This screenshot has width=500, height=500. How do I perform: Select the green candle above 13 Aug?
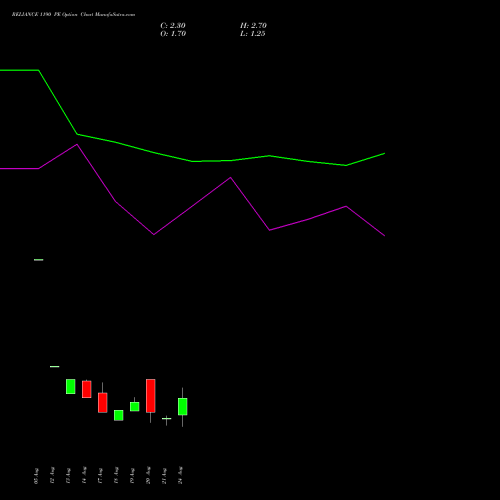71,387
